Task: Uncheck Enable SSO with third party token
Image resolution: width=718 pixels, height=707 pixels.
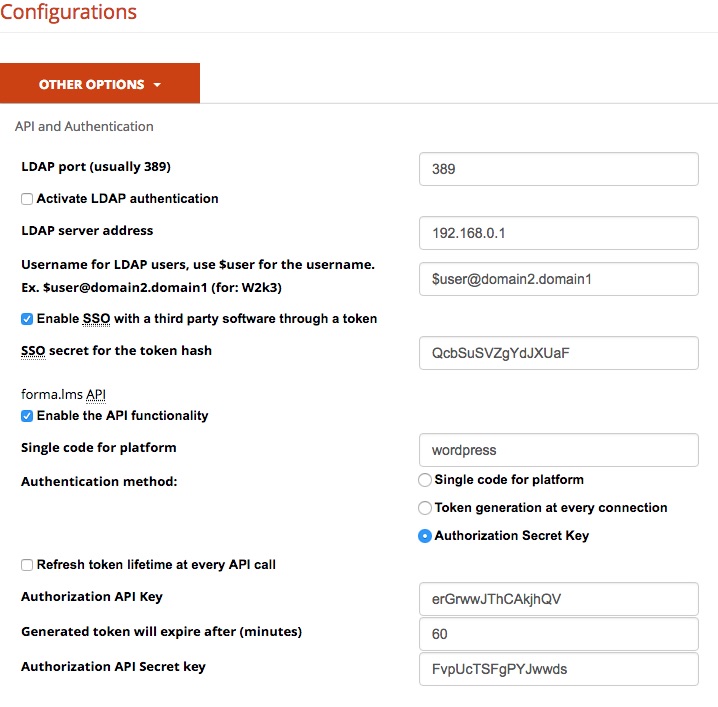Action: 27,319
